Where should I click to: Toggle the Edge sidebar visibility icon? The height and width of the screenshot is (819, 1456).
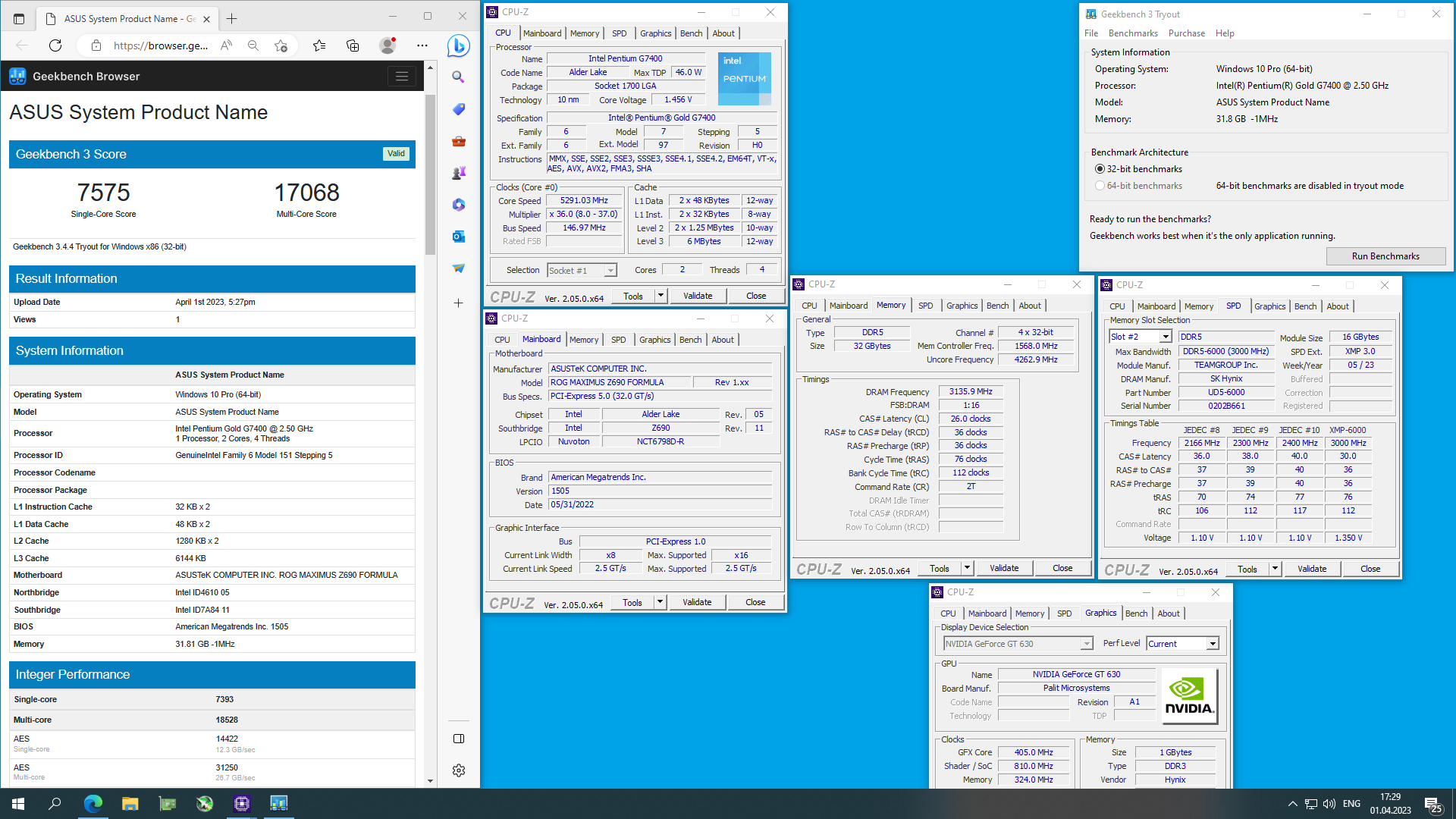click(x=459, y=739)
